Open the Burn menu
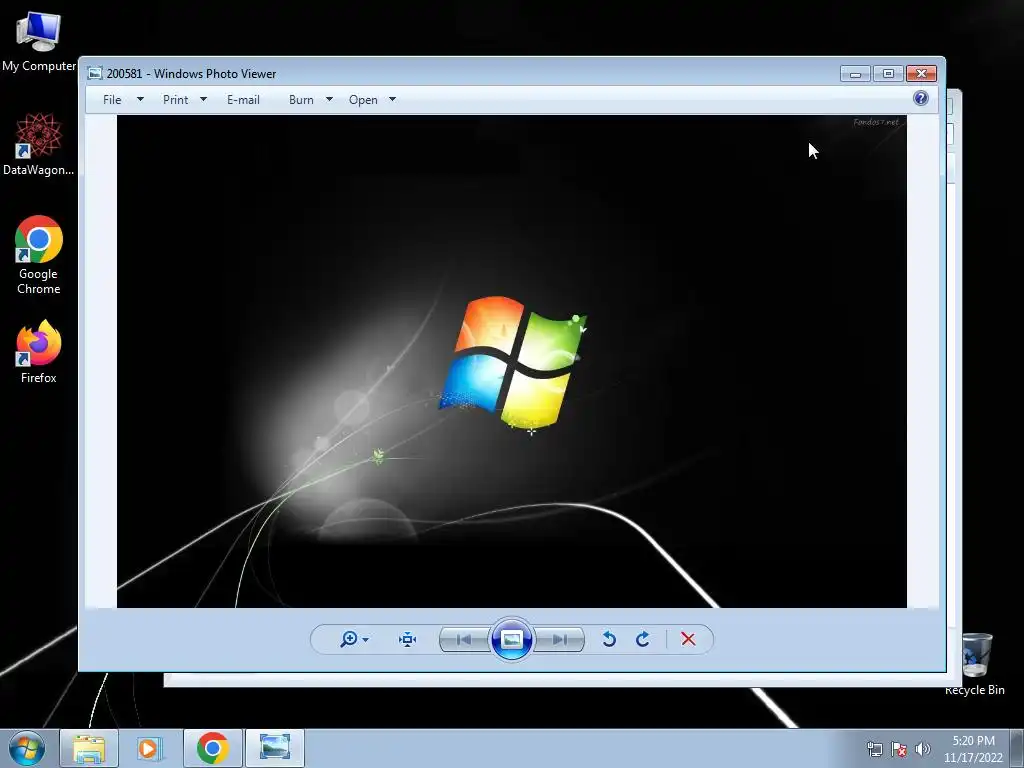The image size is (1024, 768). 301,100
